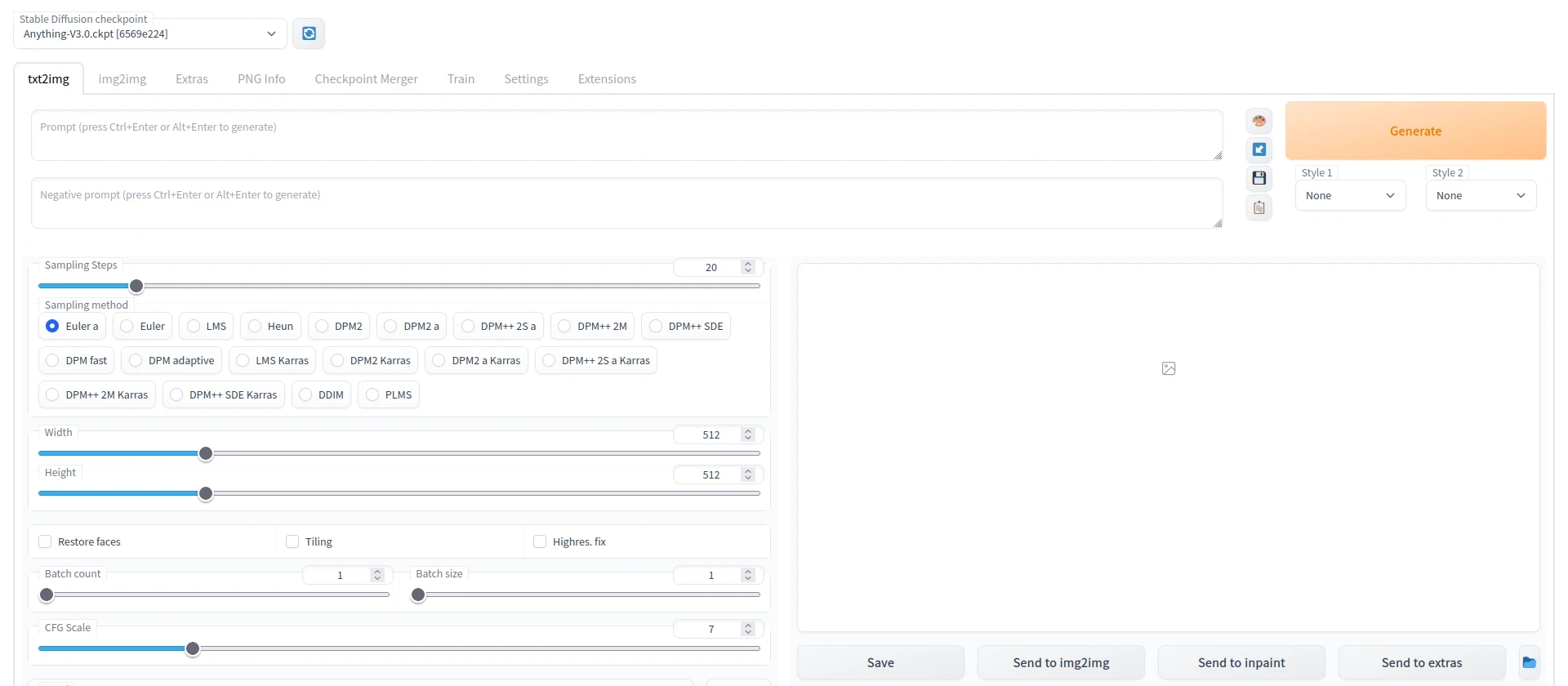Viewport: 1568px width, 686px height.
Task: Click into the Negative prompt text field
Action: pos(626,203)
